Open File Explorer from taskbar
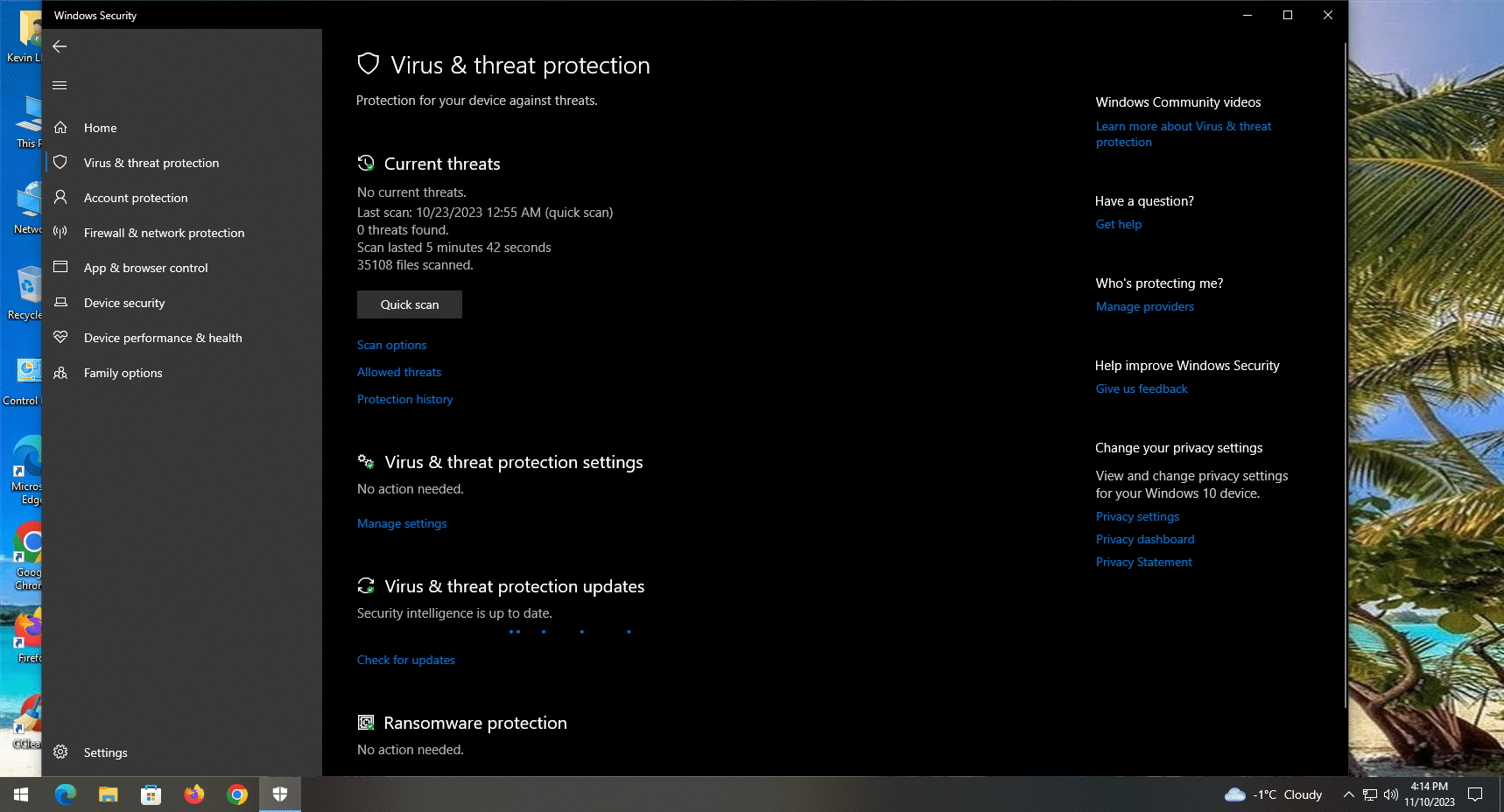 click(109, 794)
